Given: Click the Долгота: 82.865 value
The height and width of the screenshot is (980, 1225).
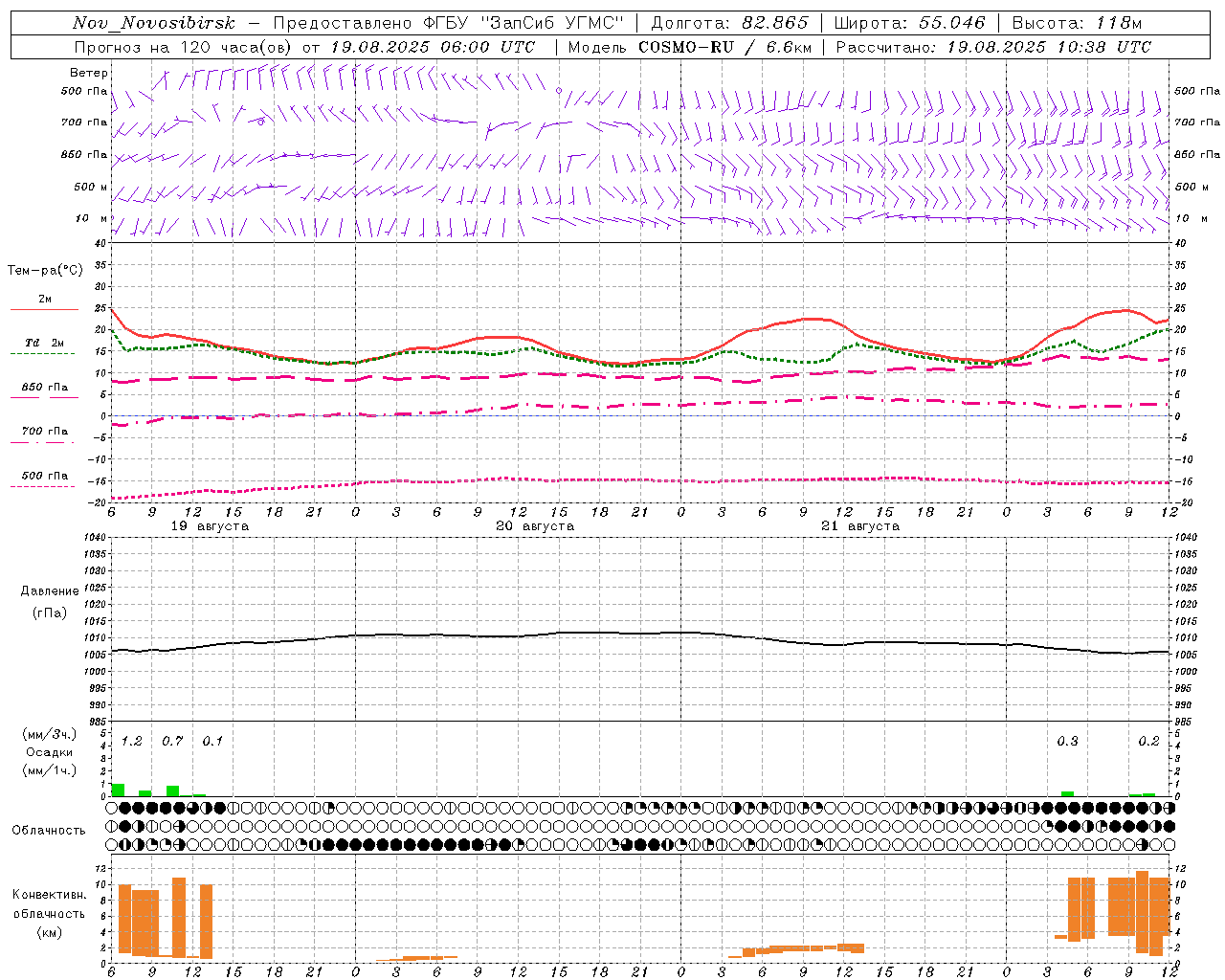Looking at the screenshot, I should [x=730, y=23].
